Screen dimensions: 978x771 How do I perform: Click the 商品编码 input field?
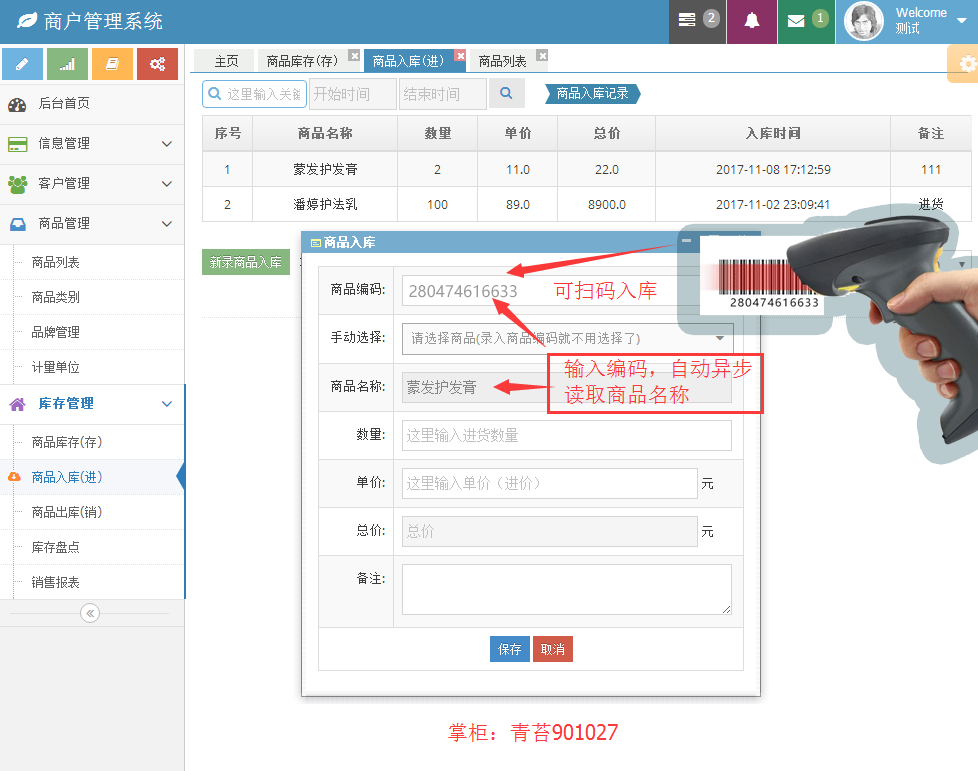pos(549,291)
